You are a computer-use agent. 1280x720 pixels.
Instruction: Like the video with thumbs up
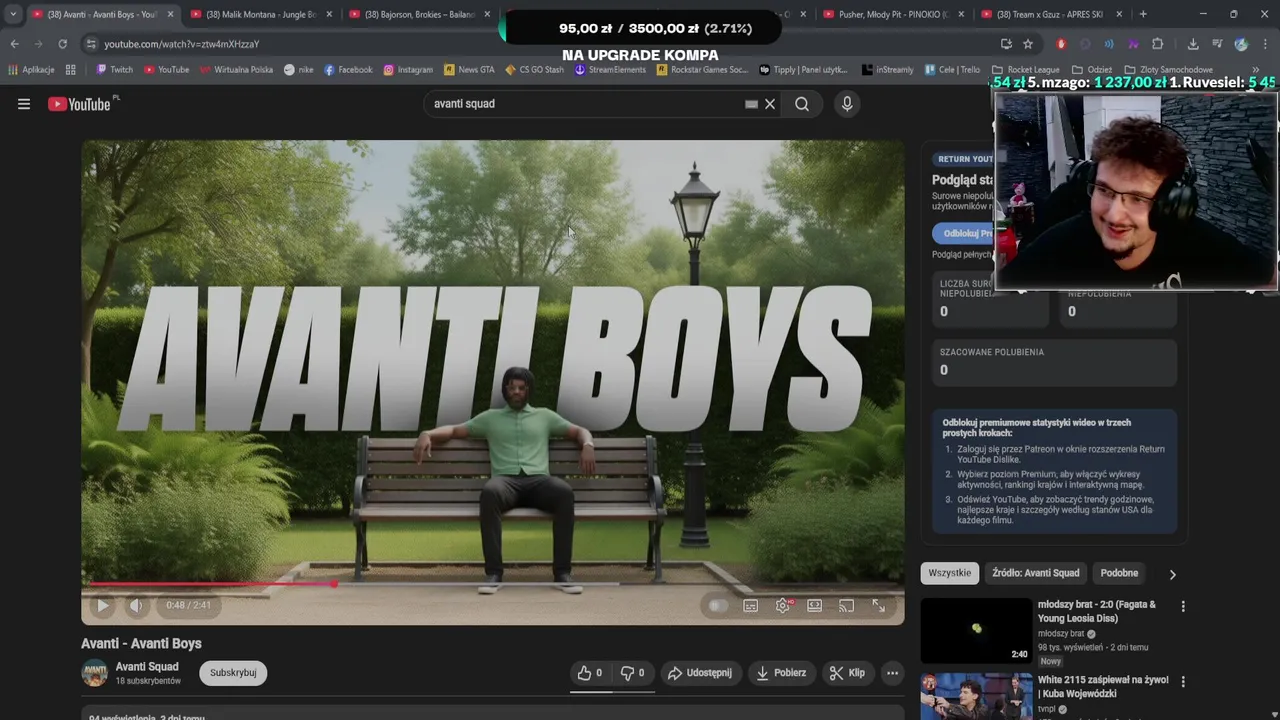pyautogui.click(x=590, y=673)
